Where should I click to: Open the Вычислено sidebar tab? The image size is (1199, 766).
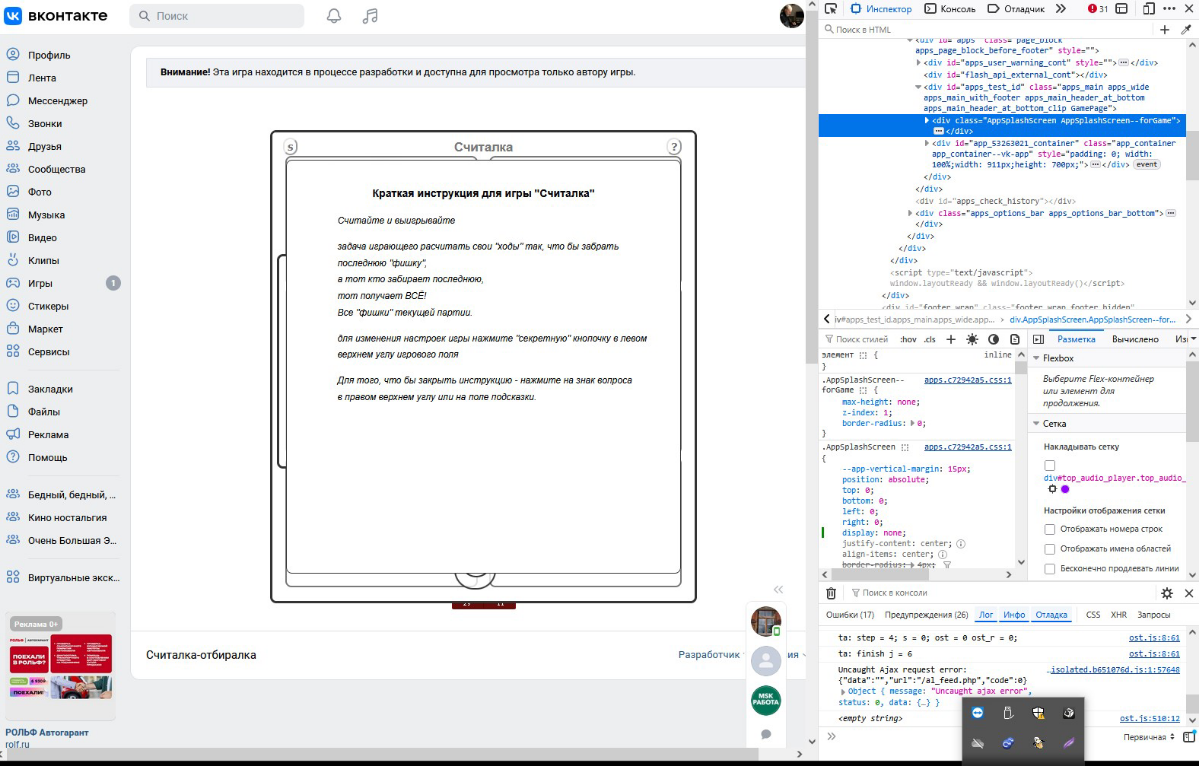[1135, 339]
